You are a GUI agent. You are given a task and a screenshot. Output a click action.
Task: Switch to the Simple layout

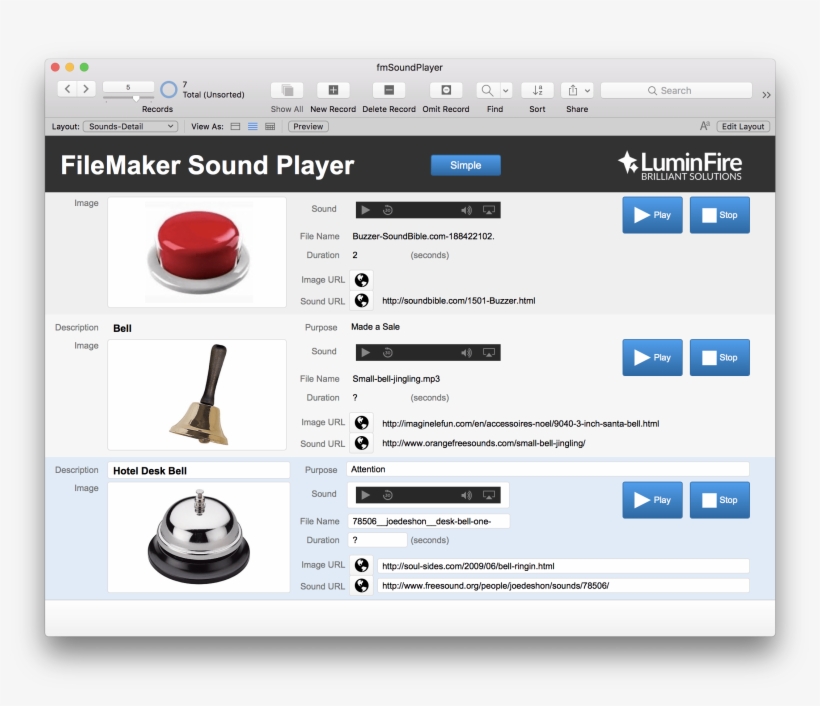click(x=465, y=165)
